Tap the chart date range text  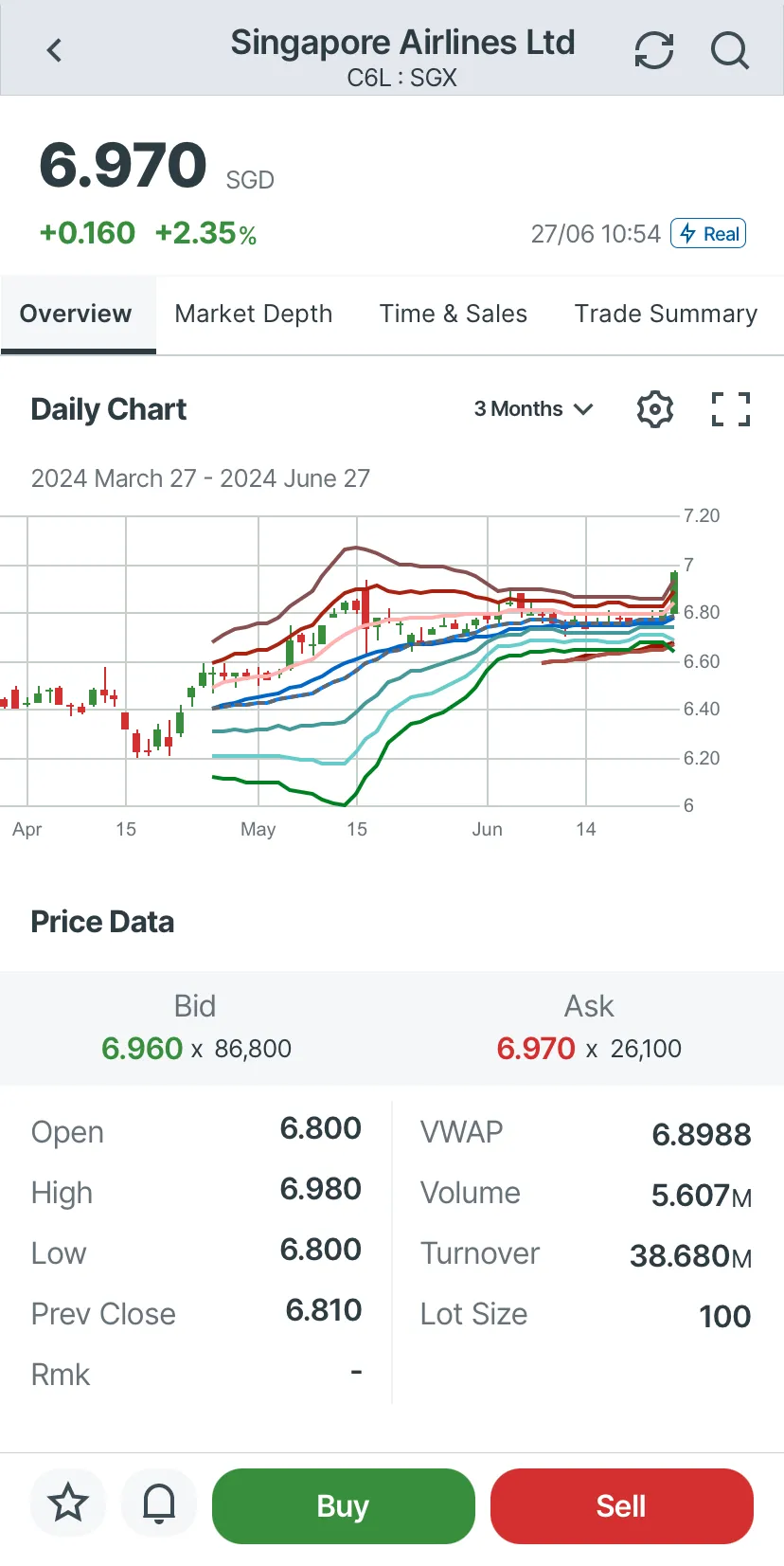(201, 478)
